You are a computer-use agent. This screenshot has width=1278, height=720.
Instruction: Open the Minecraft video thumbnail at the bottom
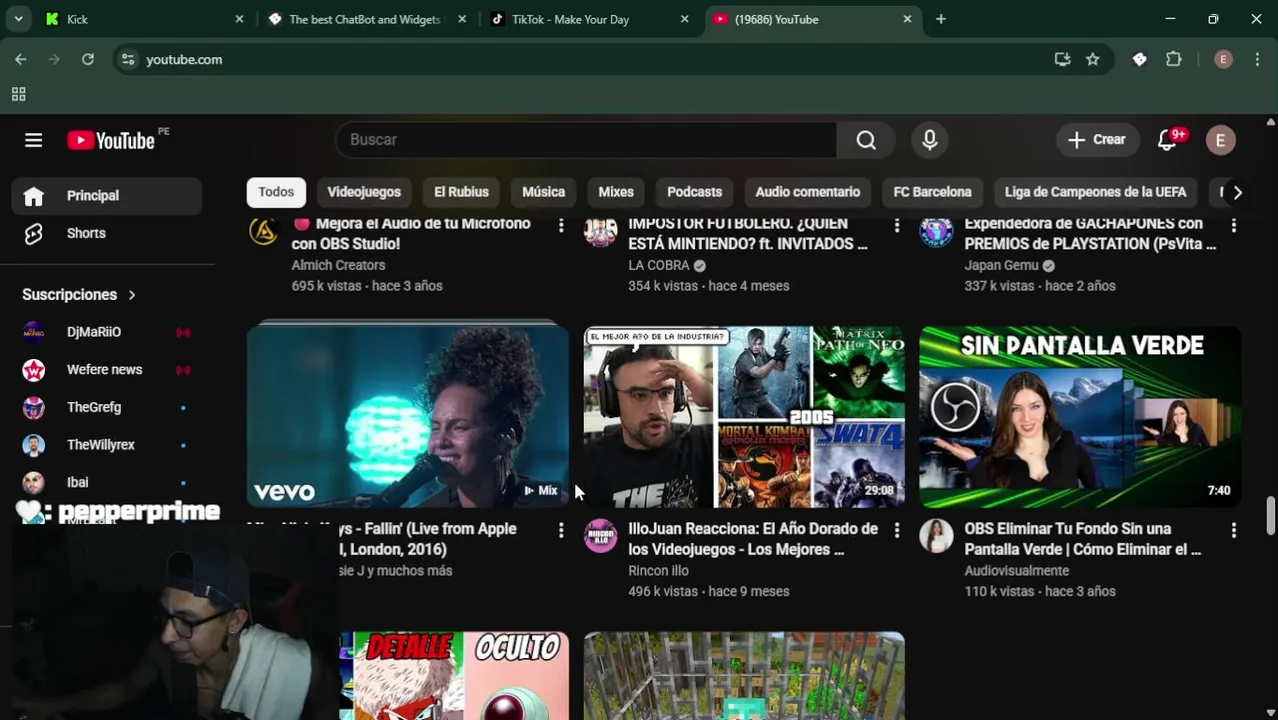click(x=744, y=675)
